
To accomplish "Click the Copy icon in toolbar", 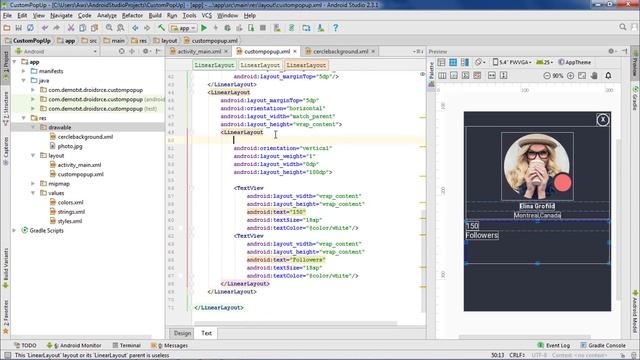I will pos(82,28).
